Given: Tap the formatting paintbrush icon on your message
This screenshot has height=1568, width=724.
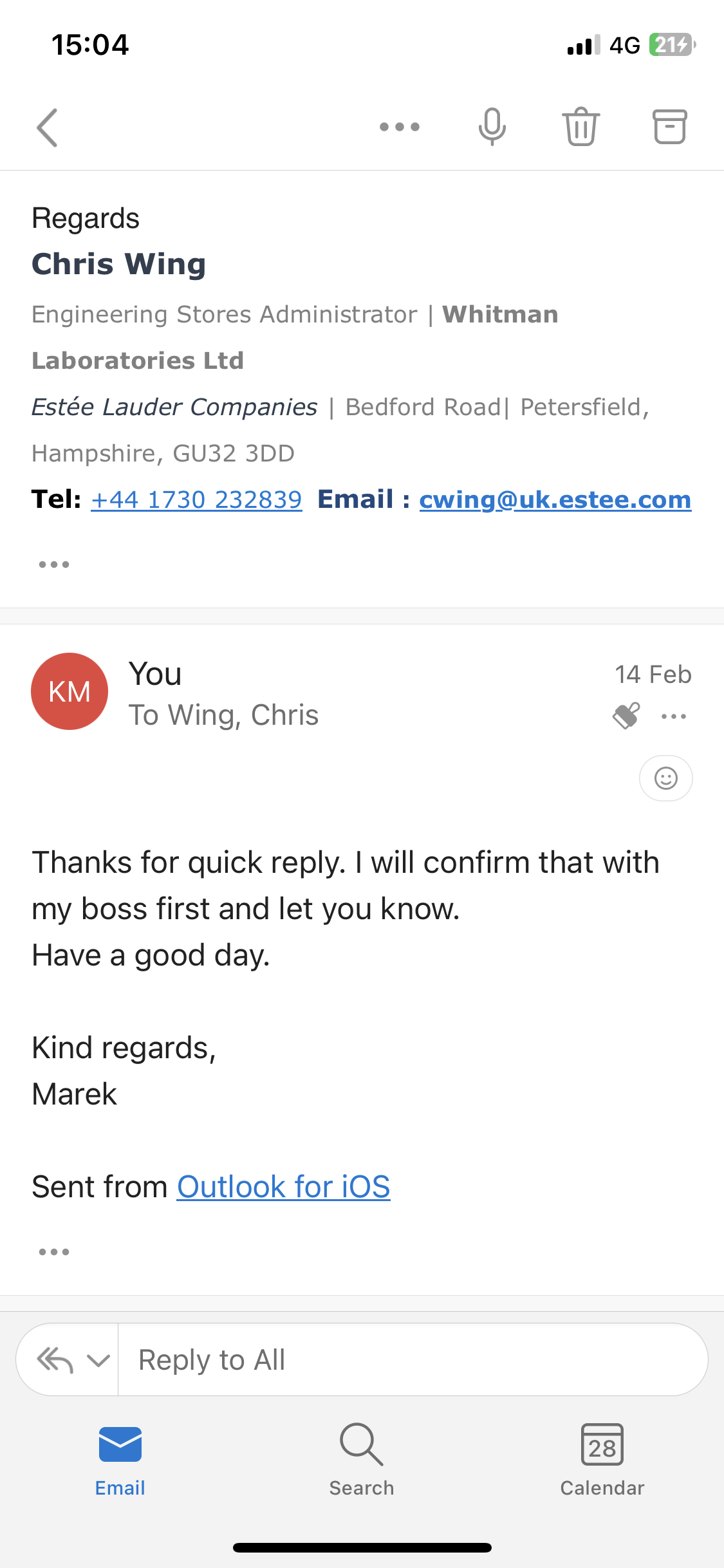Looking at the screenshot, I should pos(626,715).
